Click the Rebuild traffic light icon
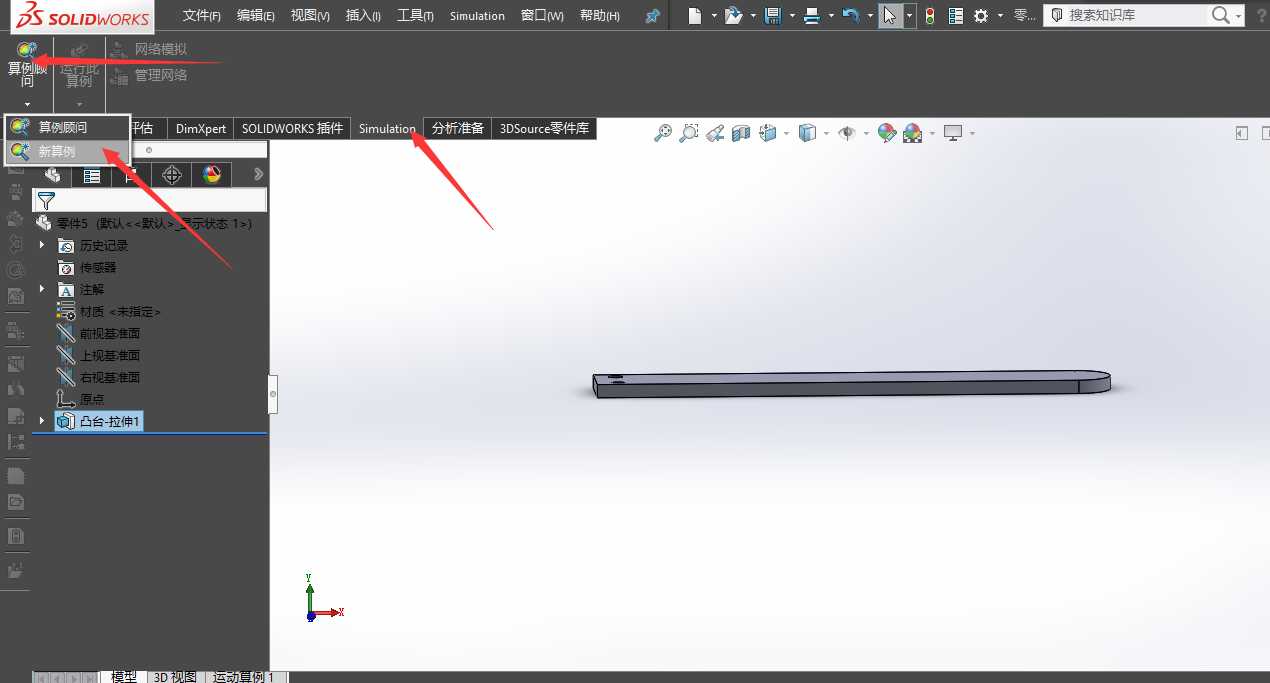Screen dimensions: 1270x683 (x=930, y=16)
